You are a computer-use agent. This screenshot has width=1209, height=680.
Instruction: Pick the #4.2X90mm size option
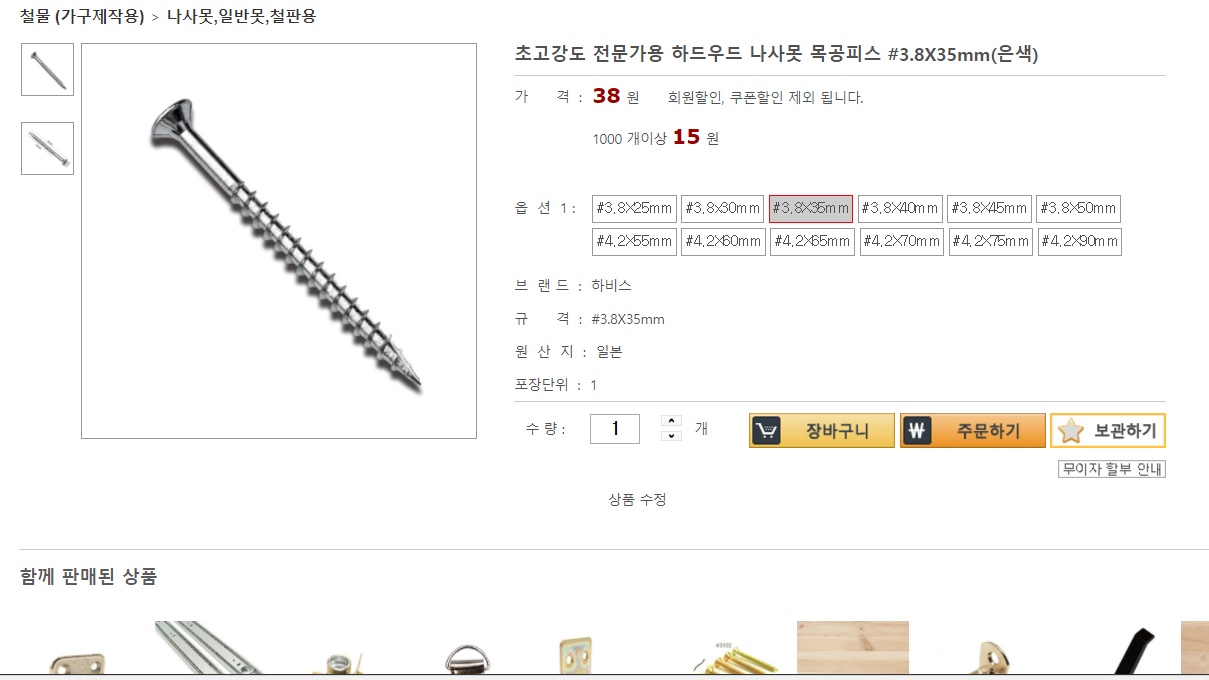click(x=1079, y=242)
